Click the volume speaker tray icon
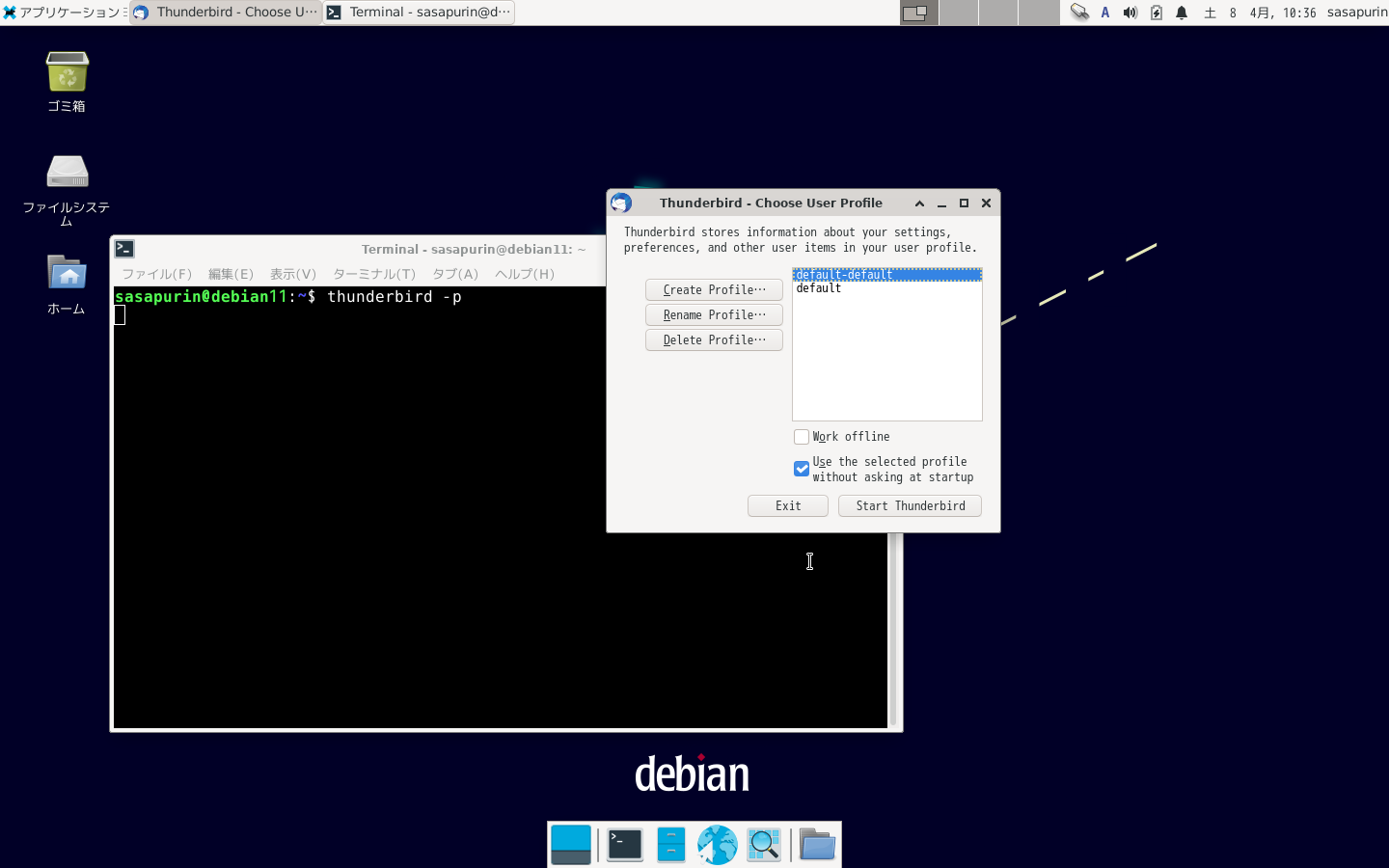Screen dimensions: 1389x868 (1130, 13)
